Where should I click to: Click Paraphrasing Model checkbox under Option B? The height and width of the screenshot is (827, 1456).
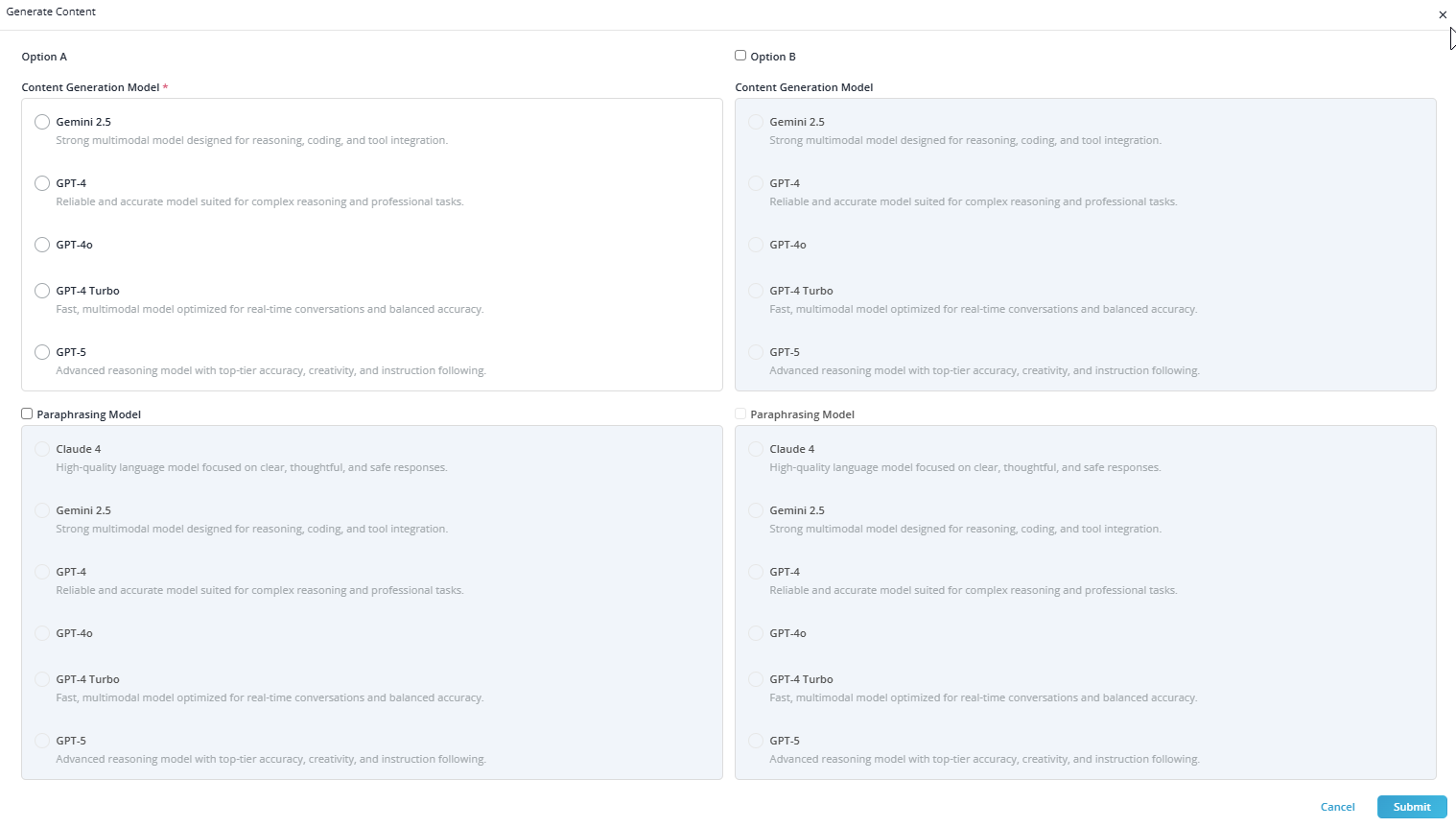[740, 413]
